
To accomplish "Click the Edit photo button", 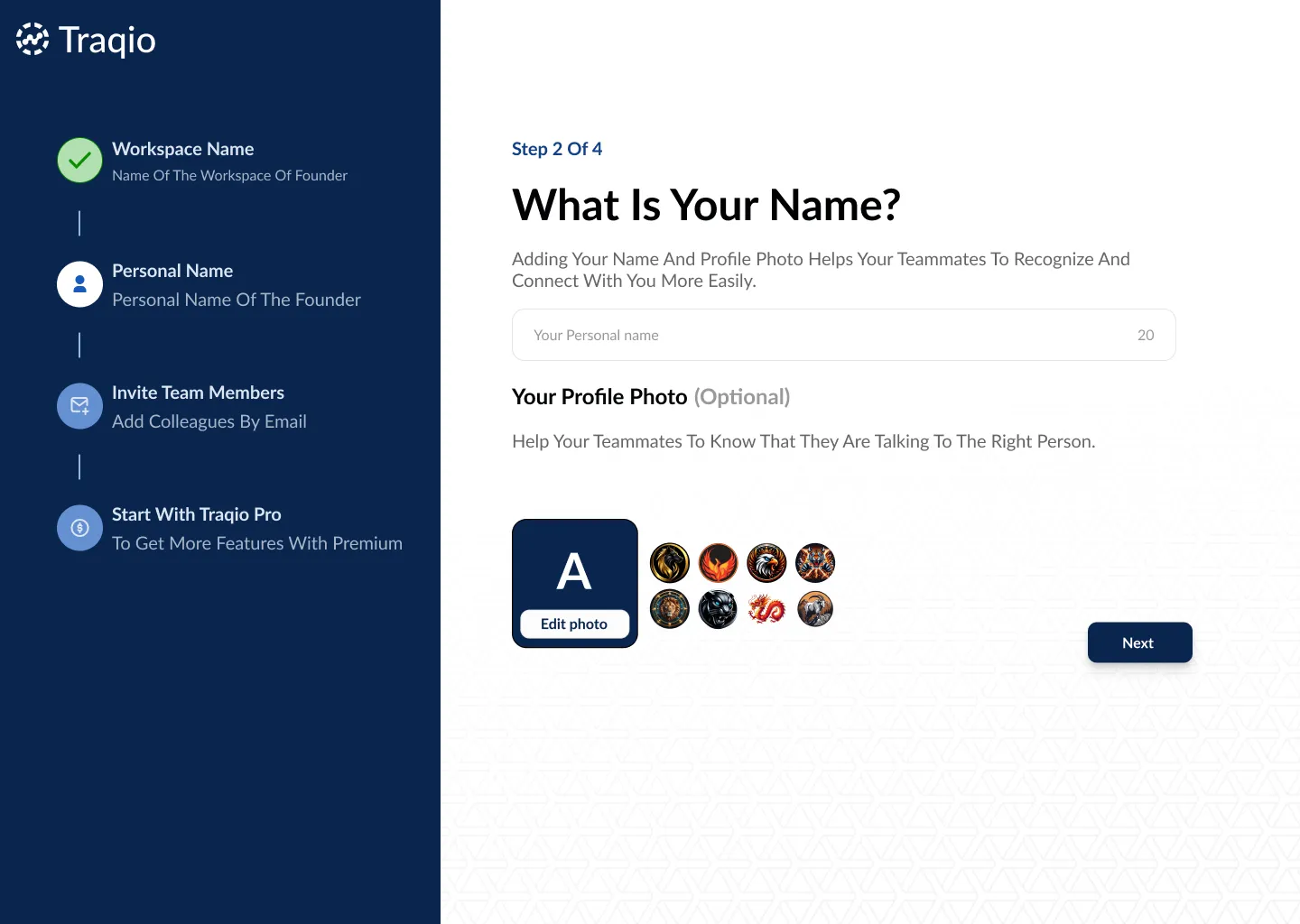I will 574,624.
